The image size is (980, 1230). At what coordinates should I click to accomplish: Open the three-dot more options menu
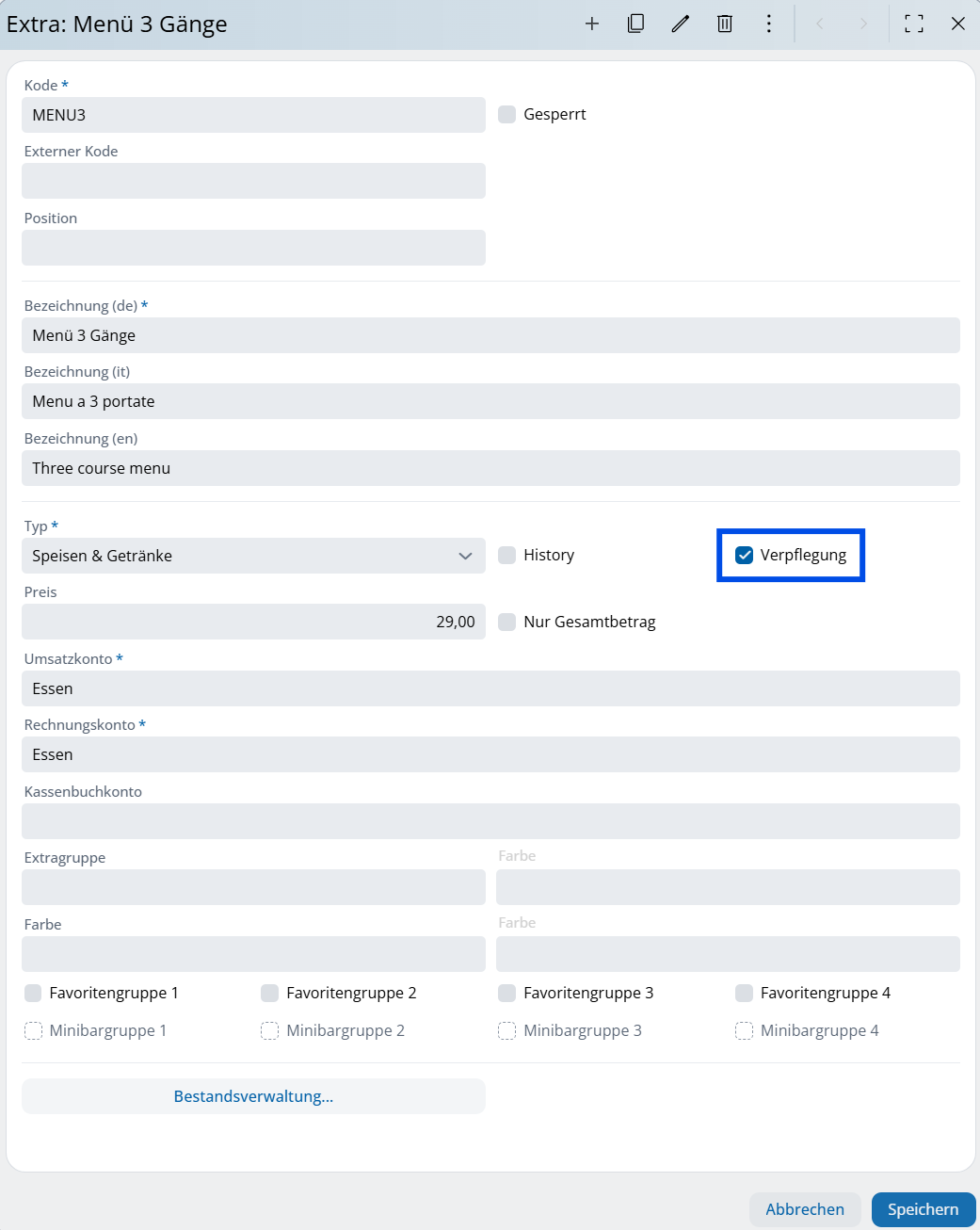point(769,24)
